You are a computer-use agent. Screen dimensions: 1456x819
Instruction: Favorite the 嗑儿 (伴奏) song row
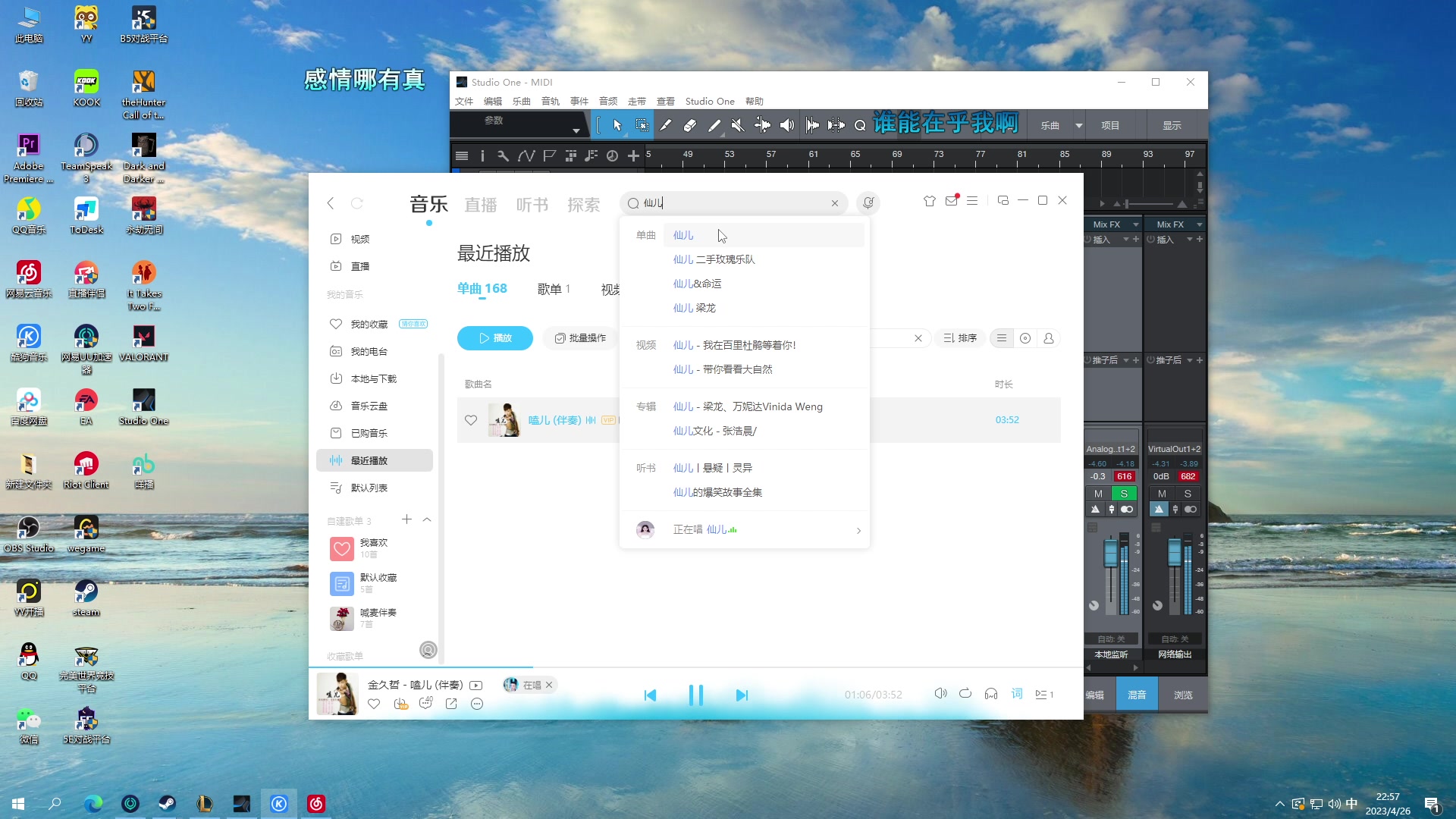pos(471,420)
